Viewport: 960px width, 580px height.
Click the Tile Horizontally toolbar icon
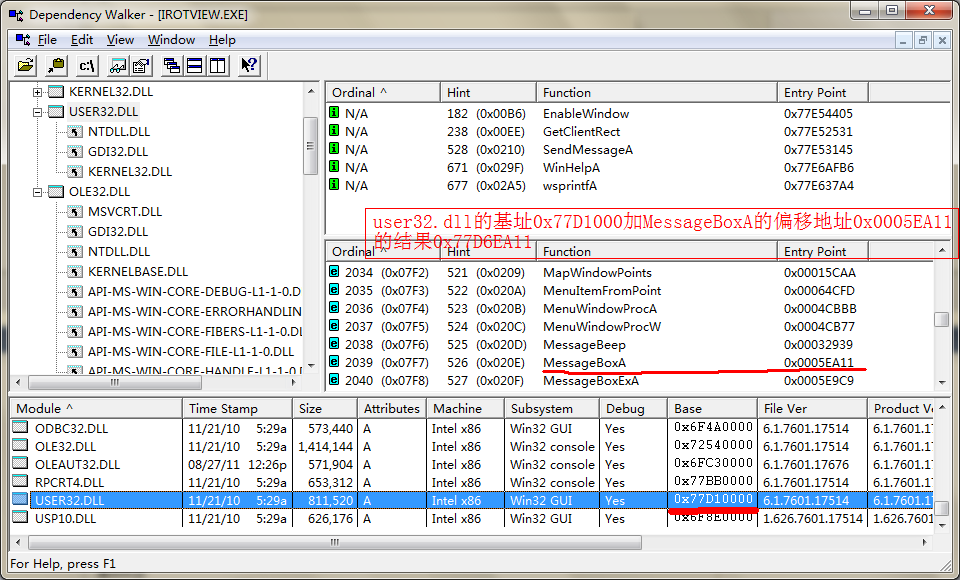click(x=195, y=65)
